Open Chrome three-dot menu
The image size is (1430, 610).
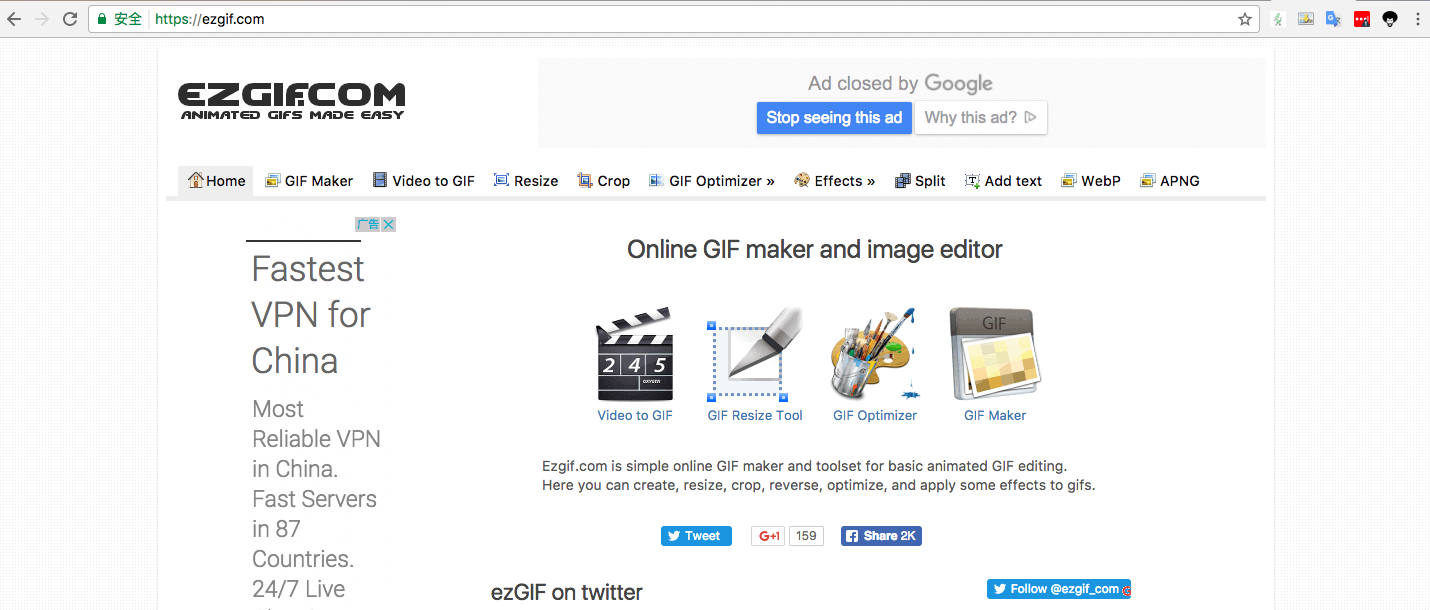pos(1417,19)
